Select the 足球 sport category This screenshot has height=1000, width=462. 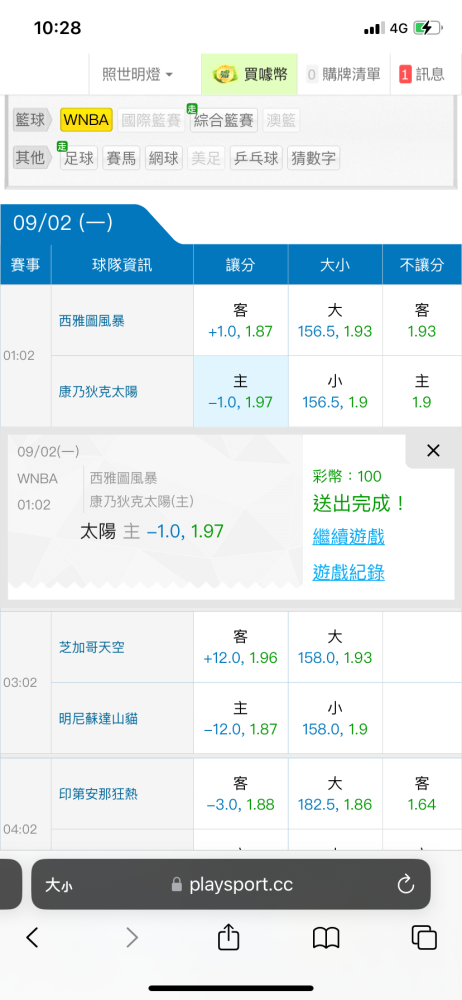coord(78,158)
